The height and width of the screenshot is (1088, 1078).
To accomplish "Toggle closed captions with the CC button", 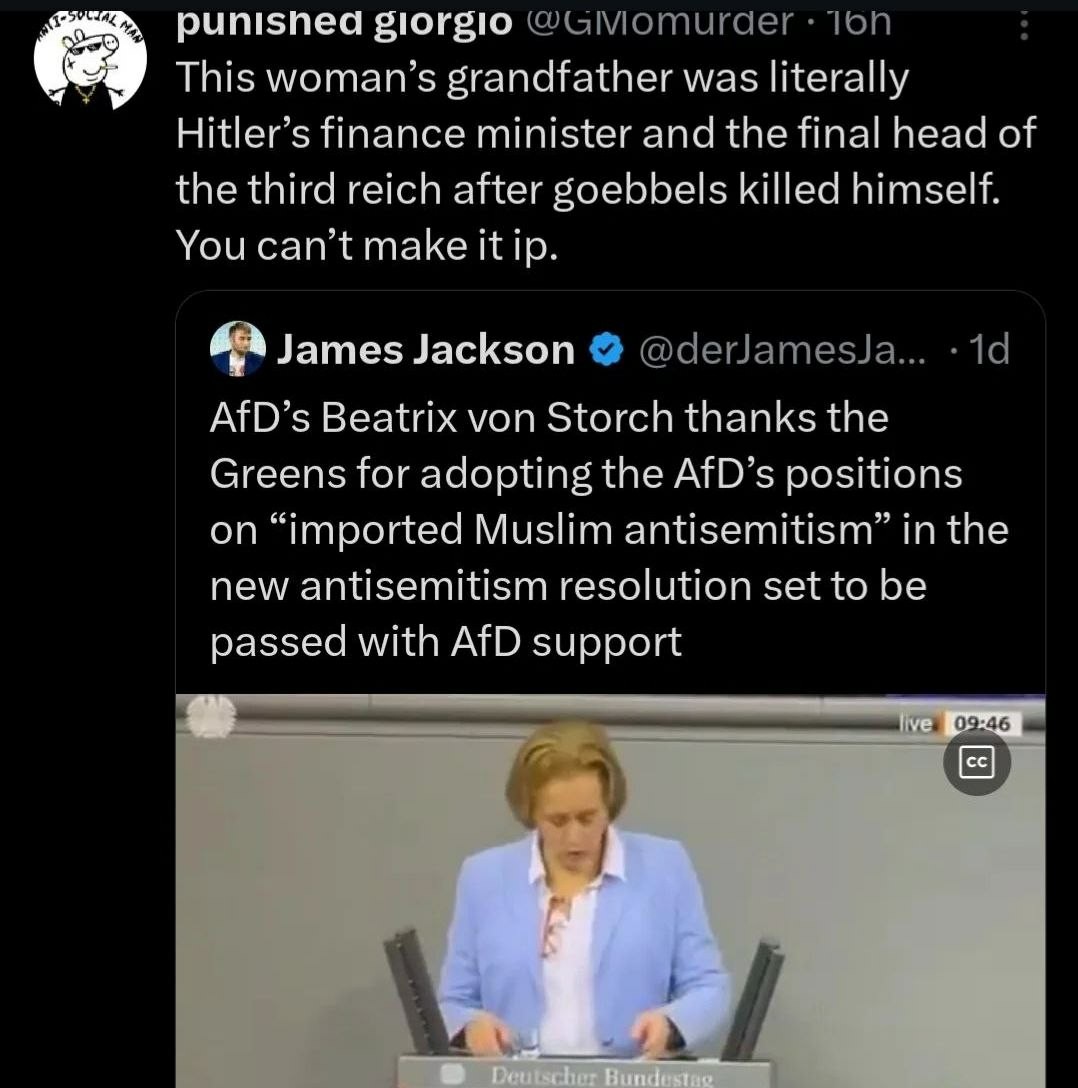I will (977, 762).
